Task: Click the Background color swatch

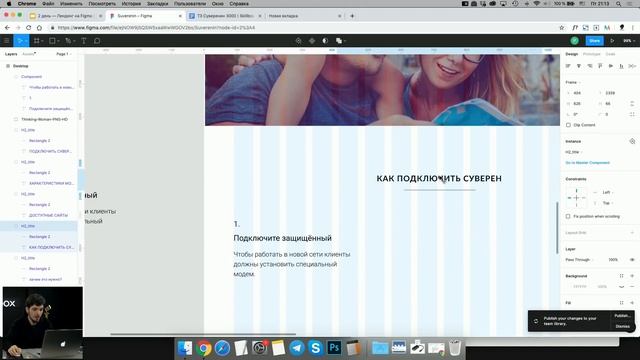Action: [568, 287]
